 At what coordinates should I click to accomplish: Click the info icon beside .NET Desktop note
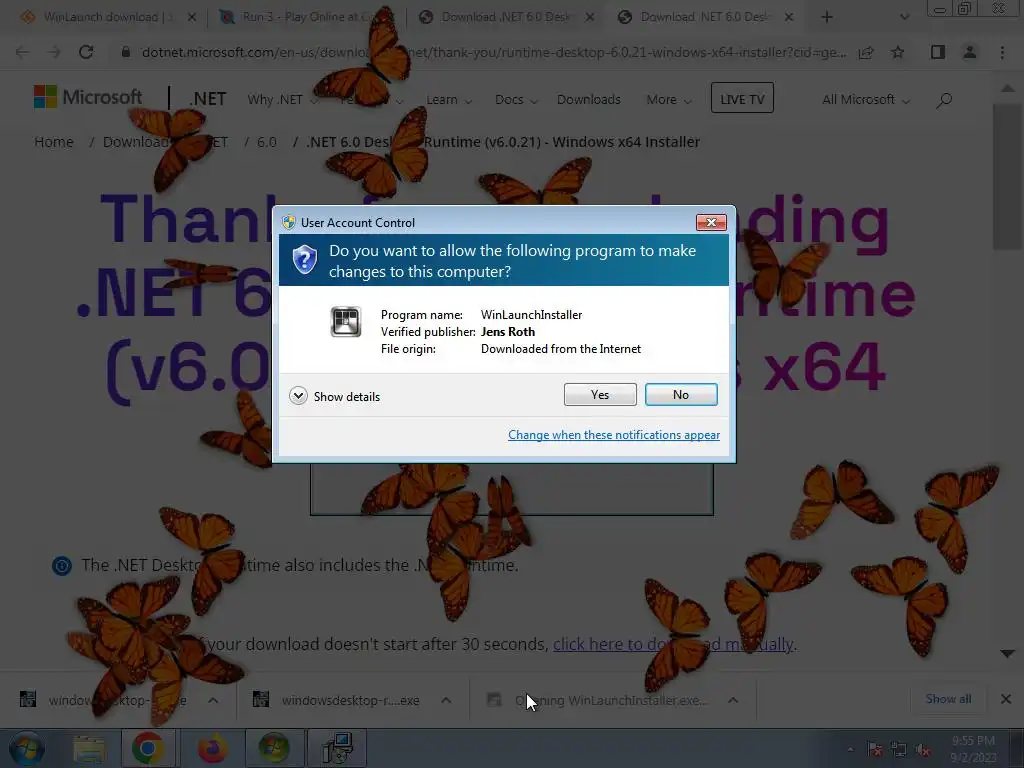point(61,566)
